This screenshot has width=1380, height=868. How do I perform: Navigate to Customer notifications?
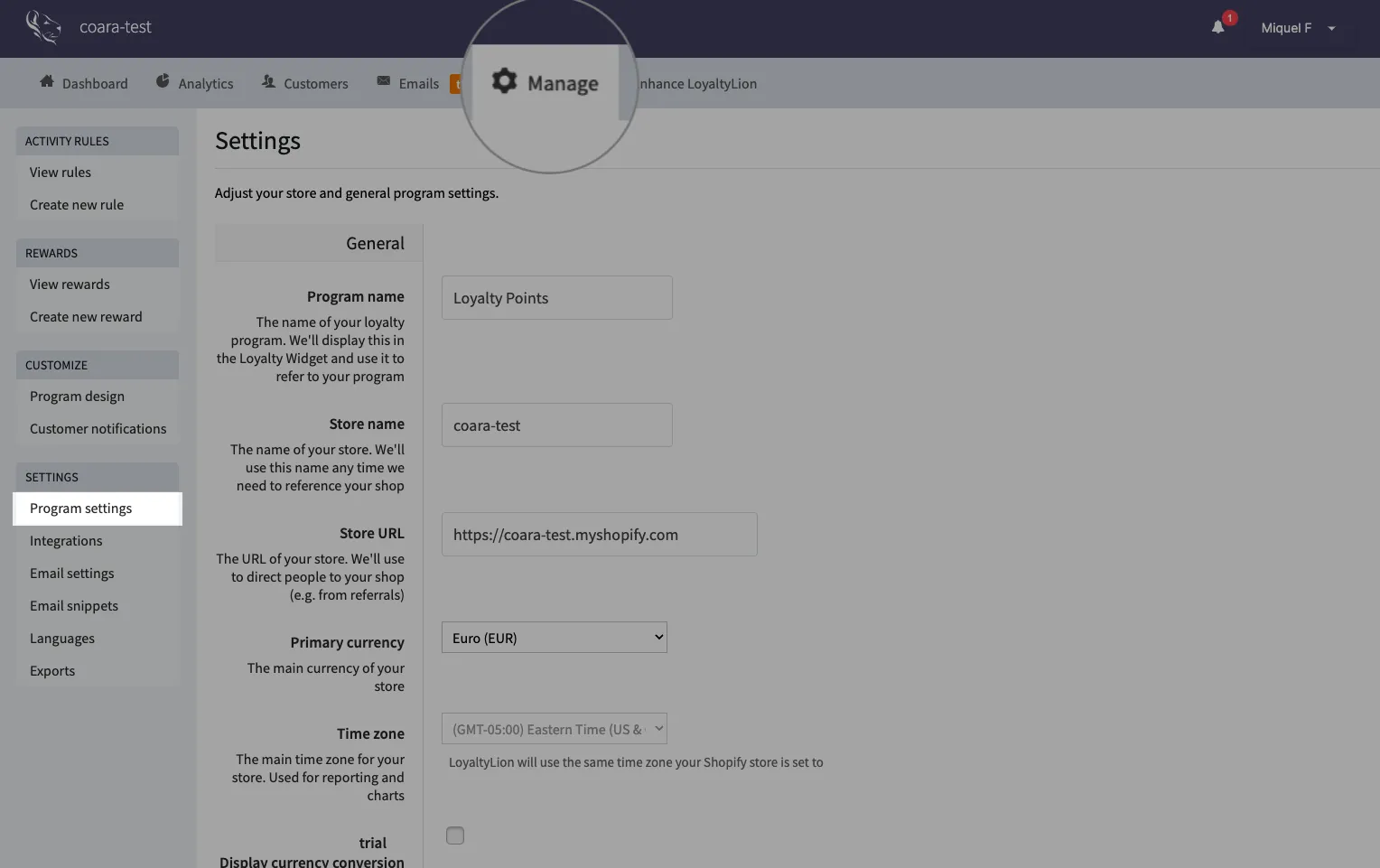pyautogui.click(x=98, y=429)
